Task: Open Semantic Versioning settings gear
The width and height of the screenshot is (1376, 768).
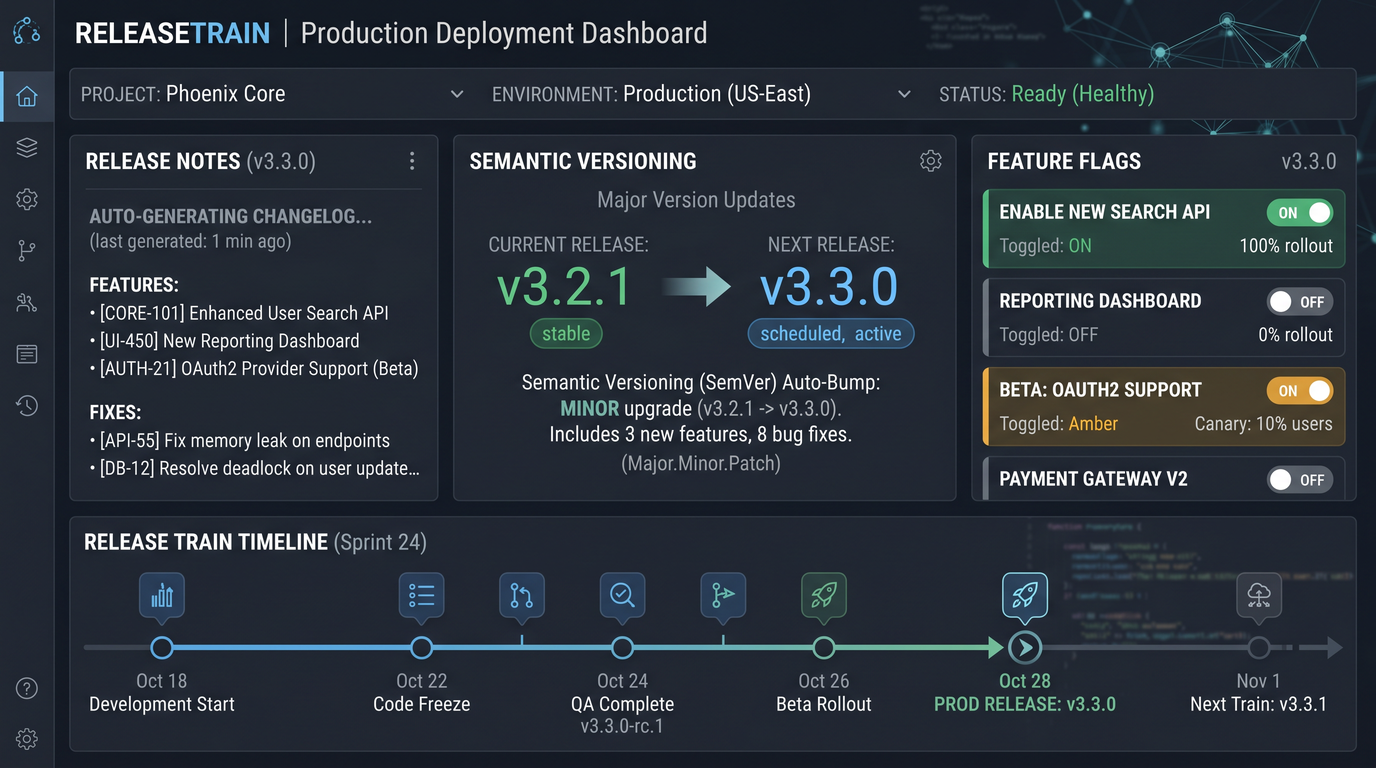Action: point(931,161)
